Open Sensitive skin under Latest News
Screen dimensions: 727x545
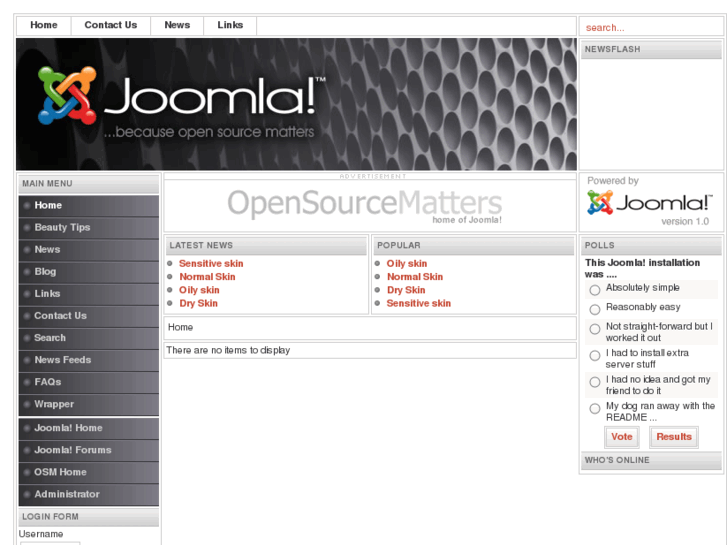[x=211, y=263]
